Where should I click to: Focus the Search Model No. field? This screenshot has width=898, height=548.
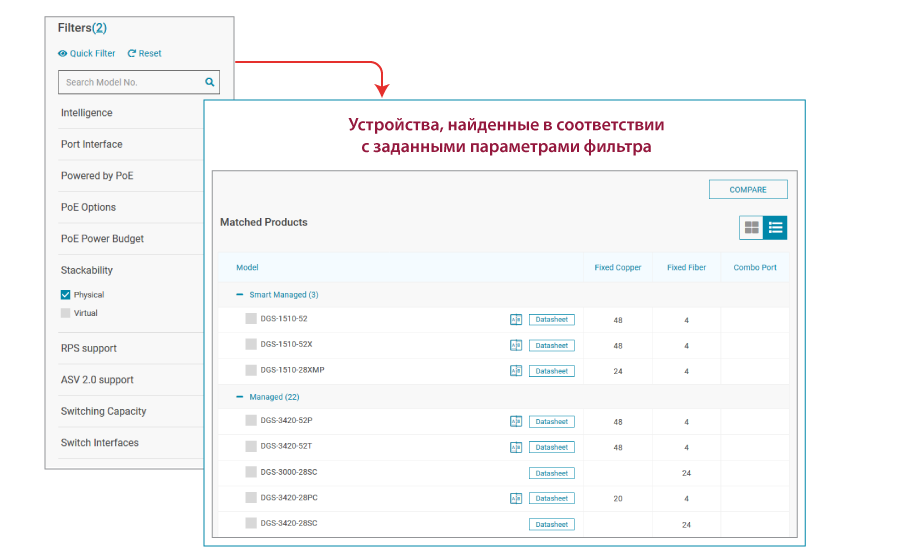[x=130, y=83]
